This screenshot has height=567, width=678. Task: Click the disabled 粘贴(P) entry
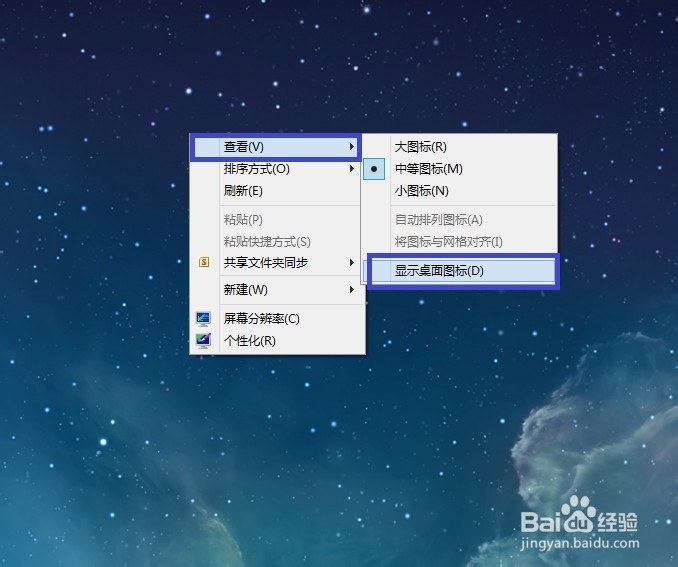click(275, 220)
